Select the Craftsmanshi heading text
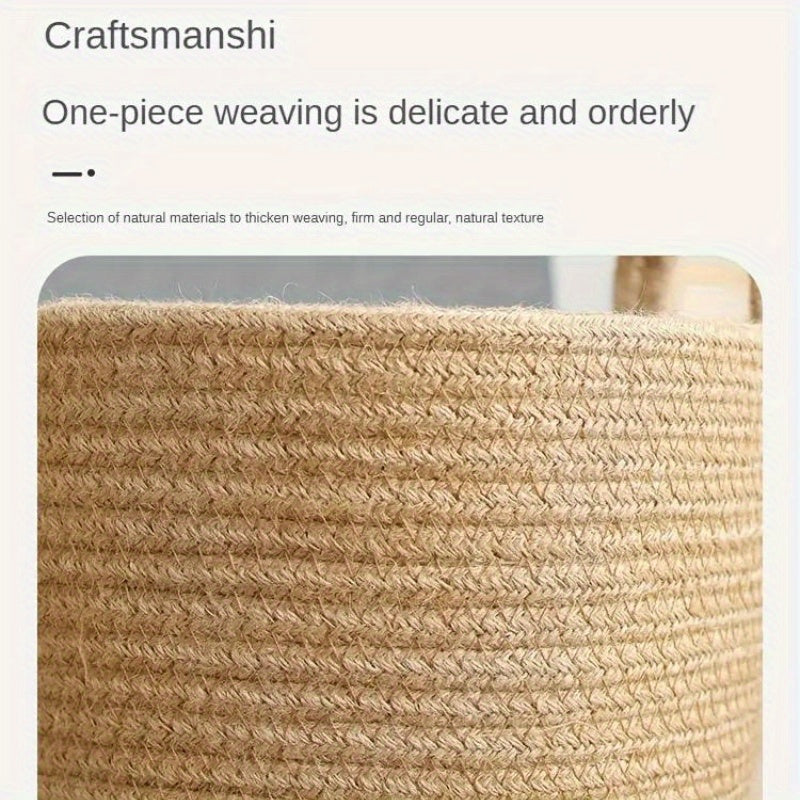Screen dimensions: 800x800 click(x=160, y=36)
